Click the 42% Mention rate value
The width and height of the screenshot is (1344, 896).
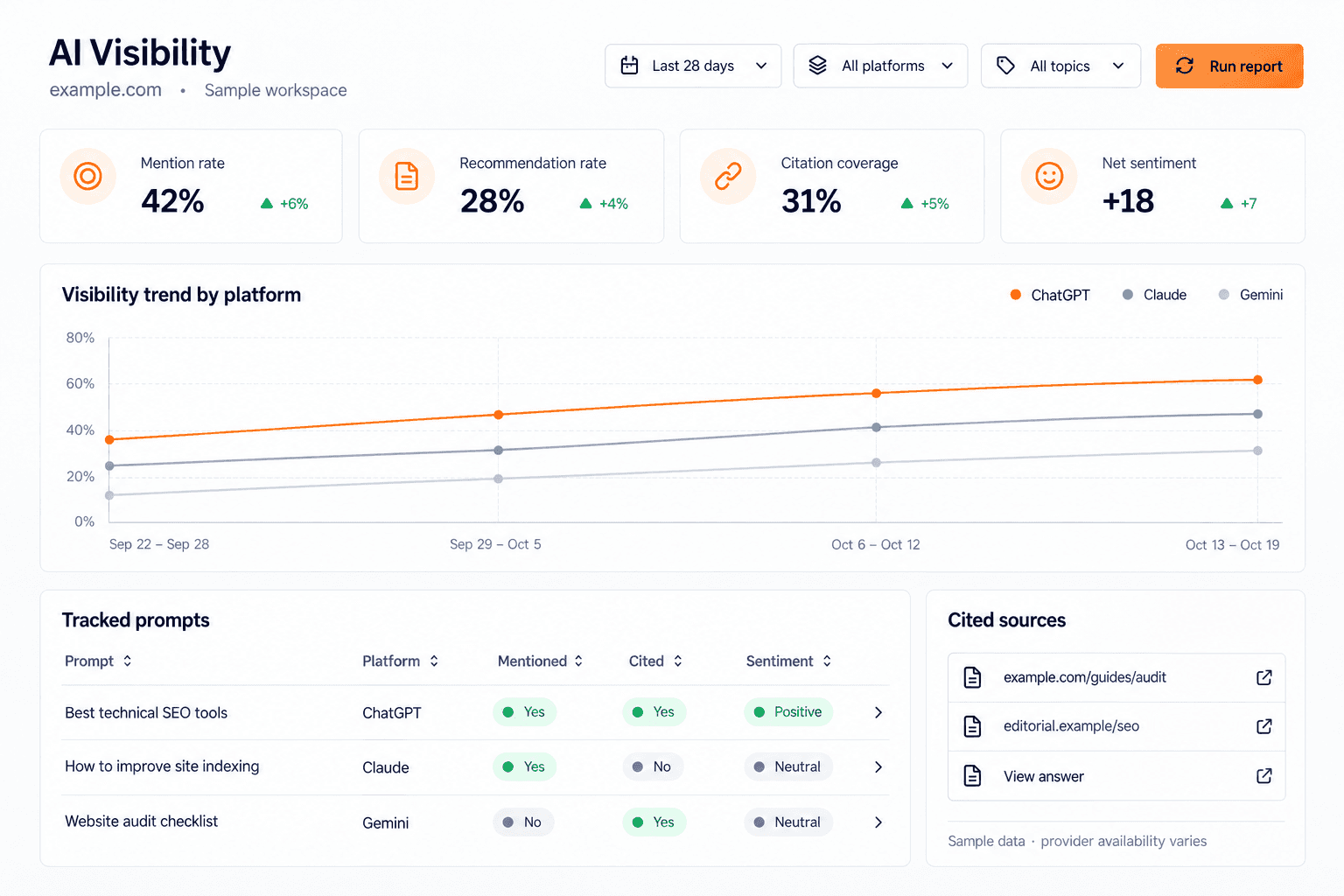pos(172,201)
